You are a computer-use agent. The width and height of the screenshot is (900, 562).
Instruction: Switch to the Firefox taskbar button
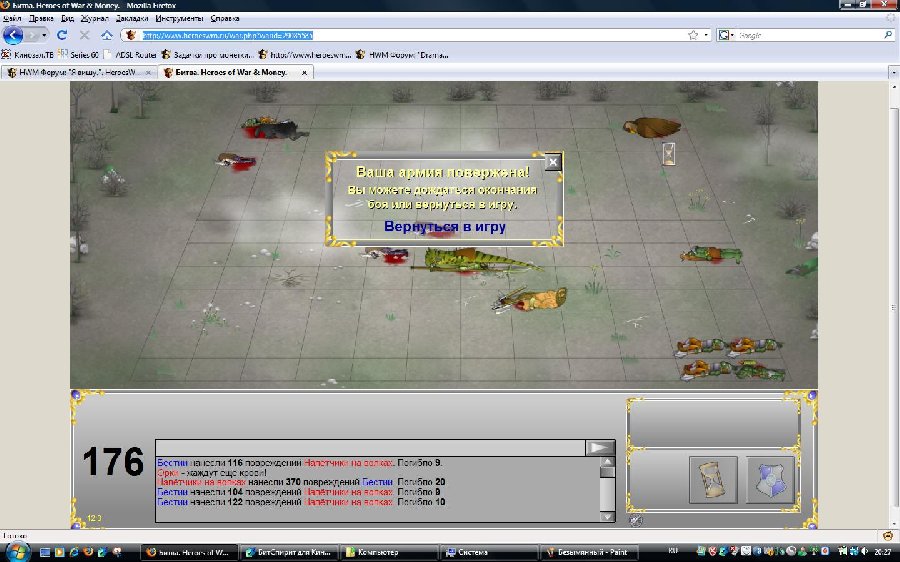coord(188,552)
